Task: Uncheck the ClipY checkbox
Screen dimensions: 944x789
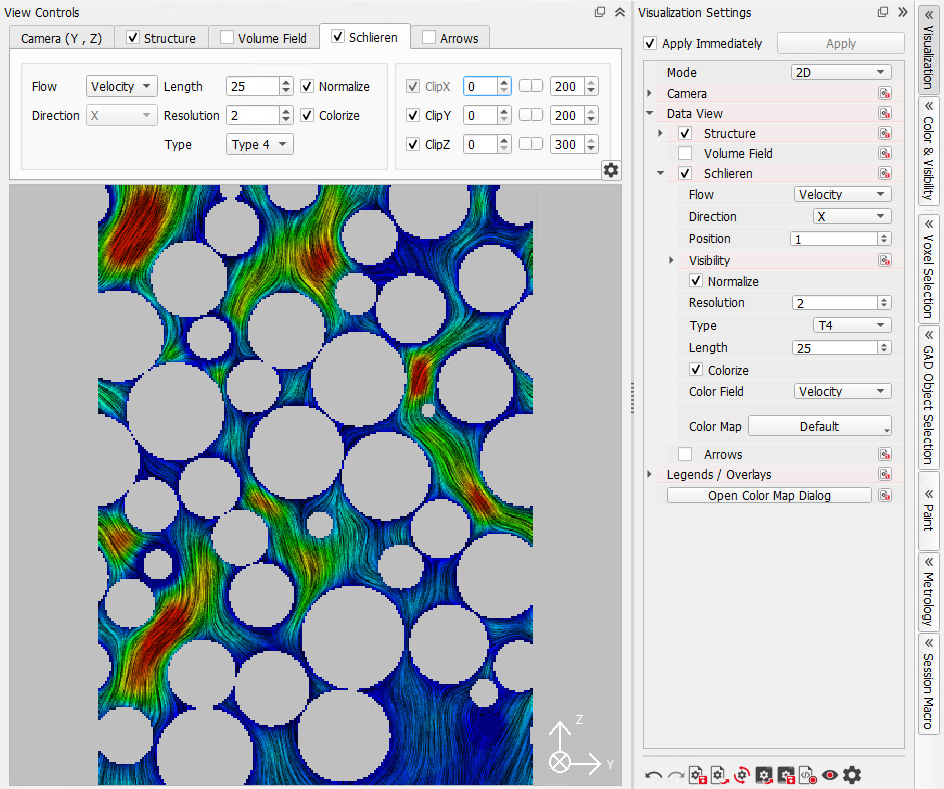Action: 413,115
